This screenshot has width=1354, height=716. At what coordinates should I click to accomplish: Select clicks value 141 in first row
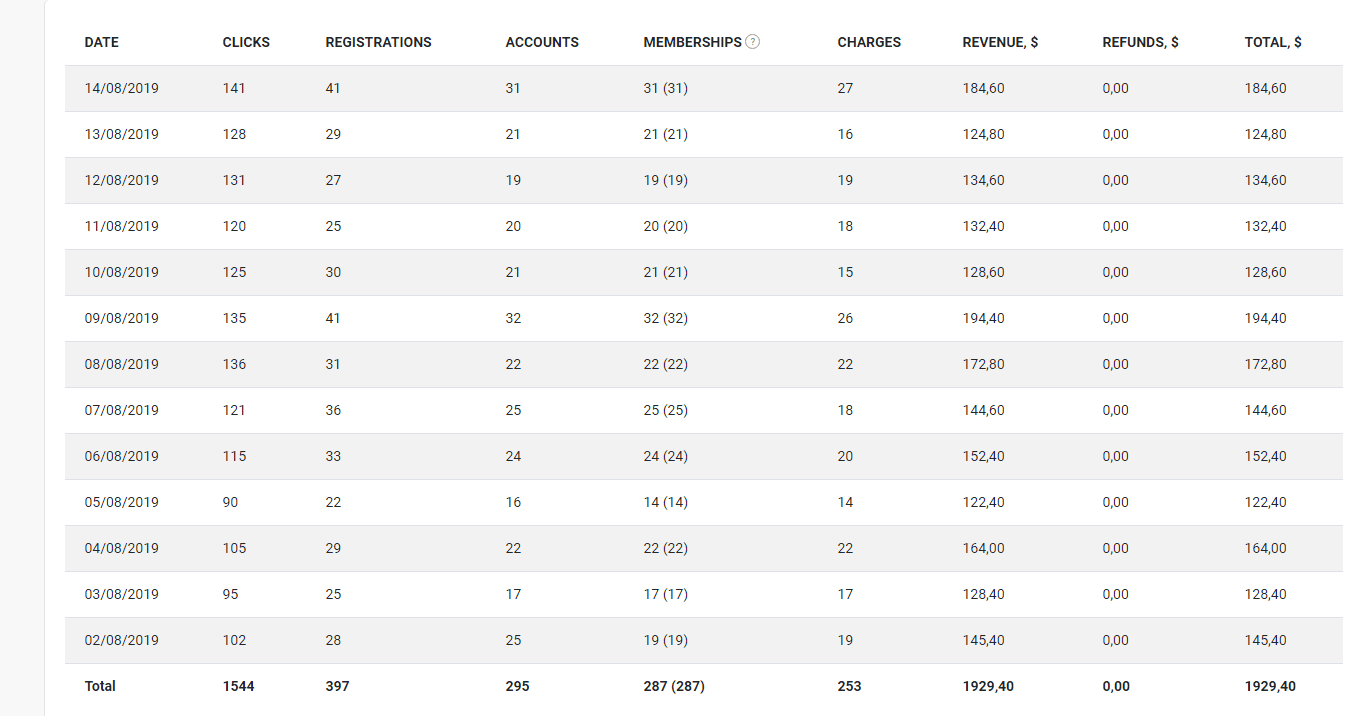[234, 88]
